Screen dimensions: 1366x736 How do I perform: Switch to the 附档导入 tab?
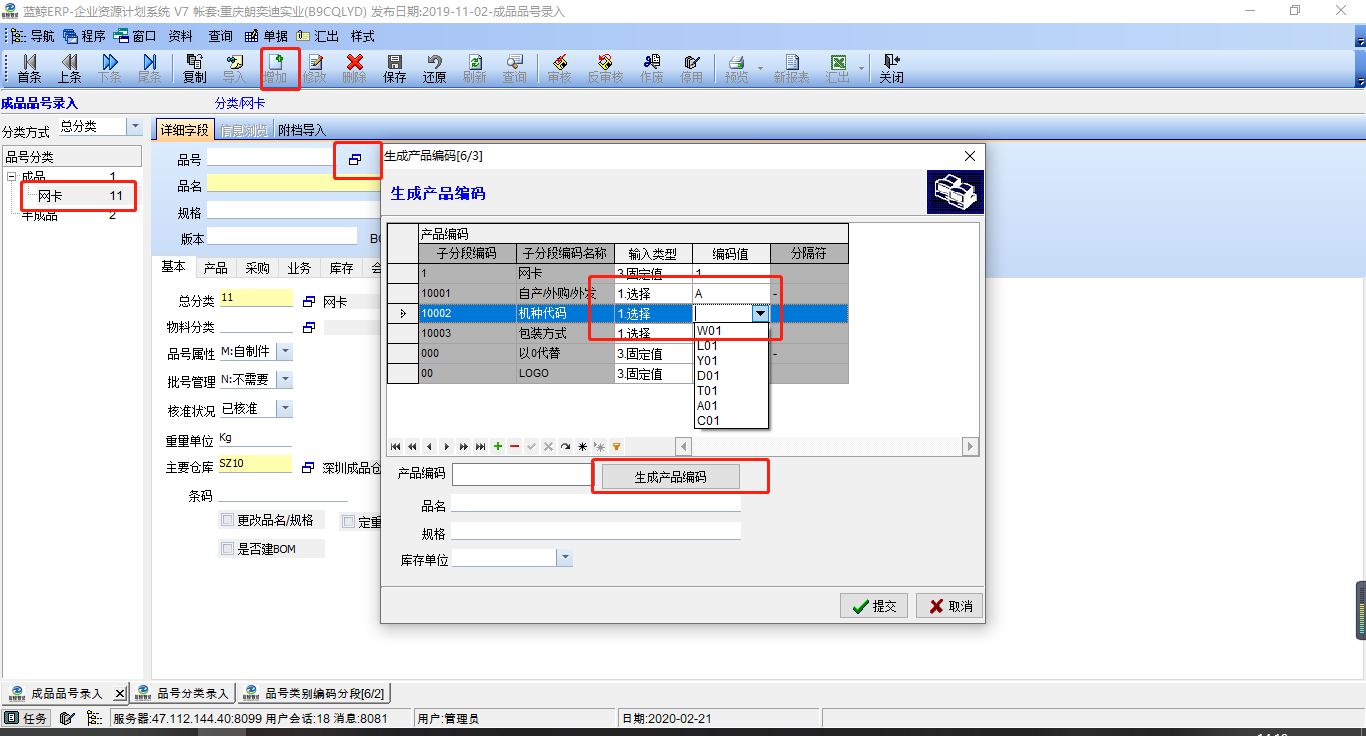(x=302, y=130)
